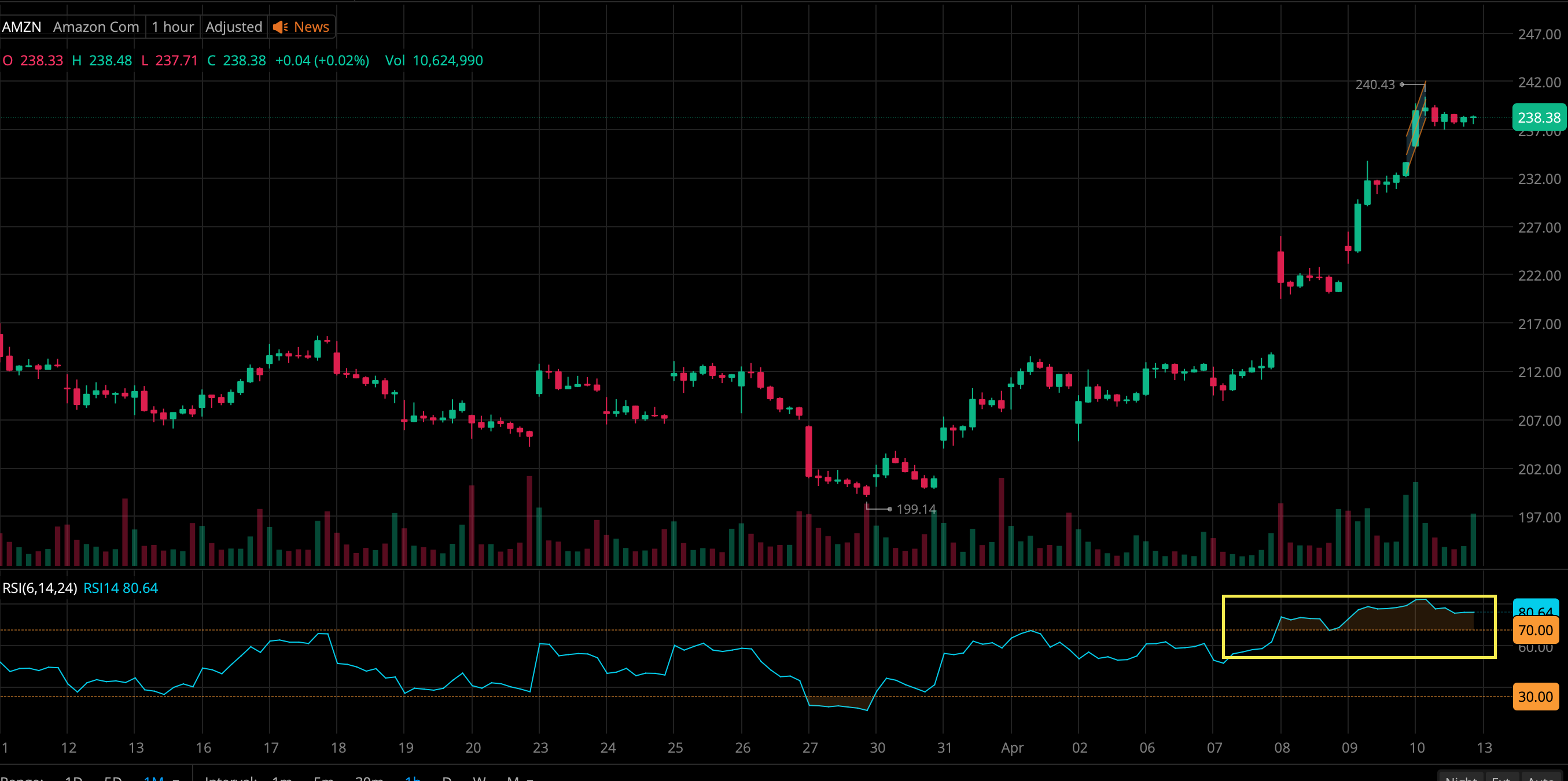Switch interval to 30m

point(369,779)
